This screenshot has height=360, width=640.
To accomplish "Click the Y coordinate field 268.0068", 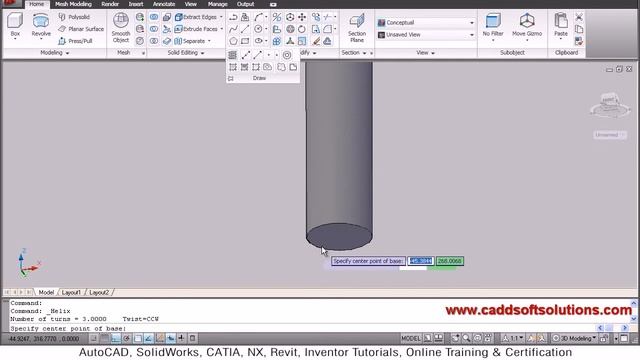I will (449, 261).
